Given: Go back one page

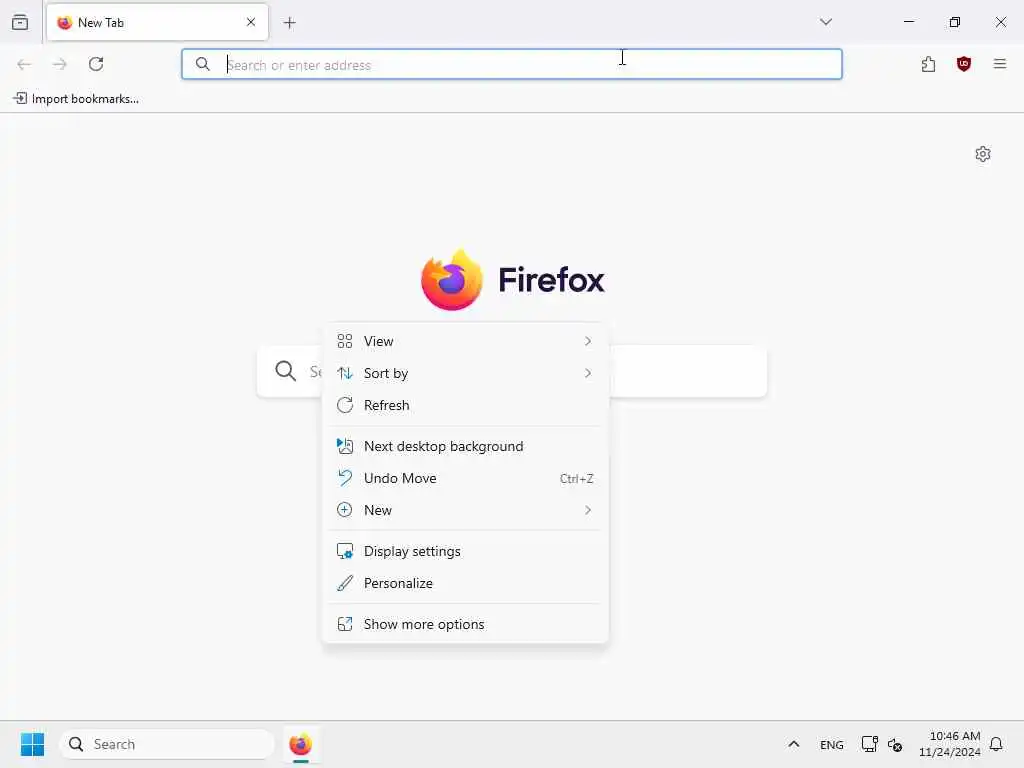Looking at the screenshot, I should (24, 64).
